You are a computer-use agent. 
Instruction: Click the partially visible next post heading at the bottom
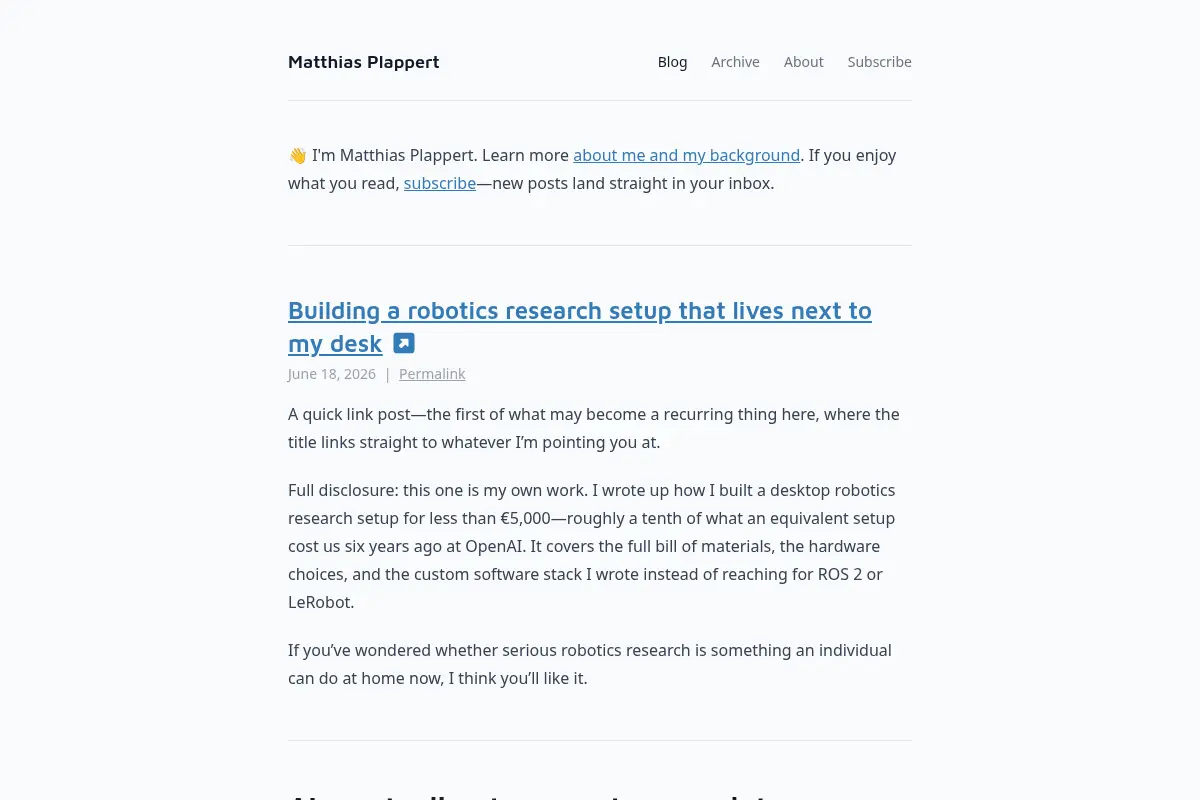[530, 795]
